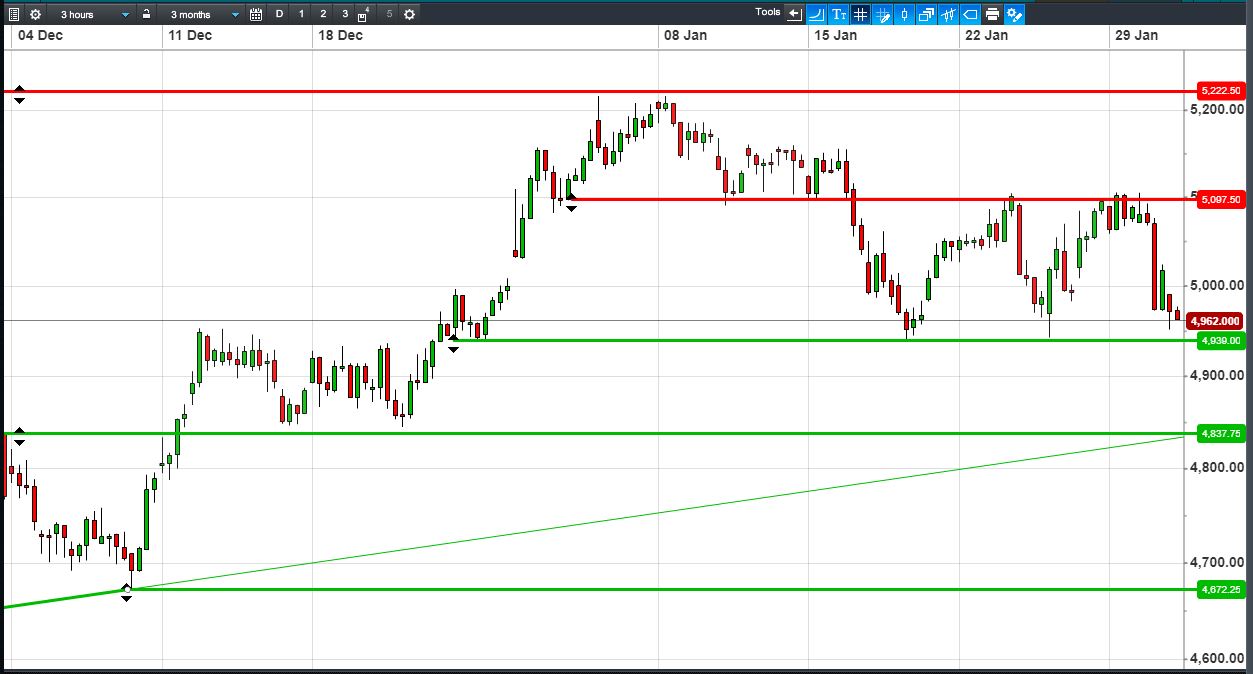Save to preset slot 4
Screen dimensions: 1253x674
(364, 14)
